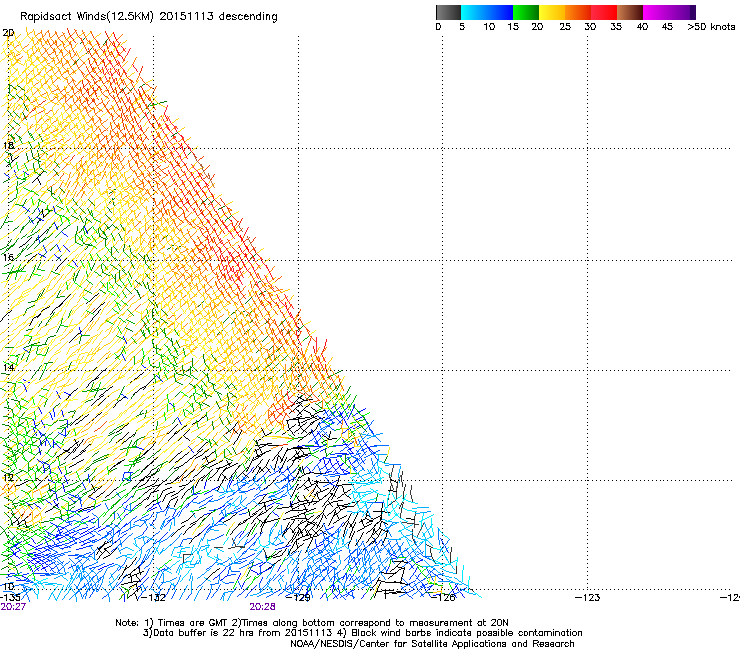The width and height of the screenshot is (740, 650).
Task: Click the cyan-blue 5-15 knots legend segment
Action: point(487,12)
